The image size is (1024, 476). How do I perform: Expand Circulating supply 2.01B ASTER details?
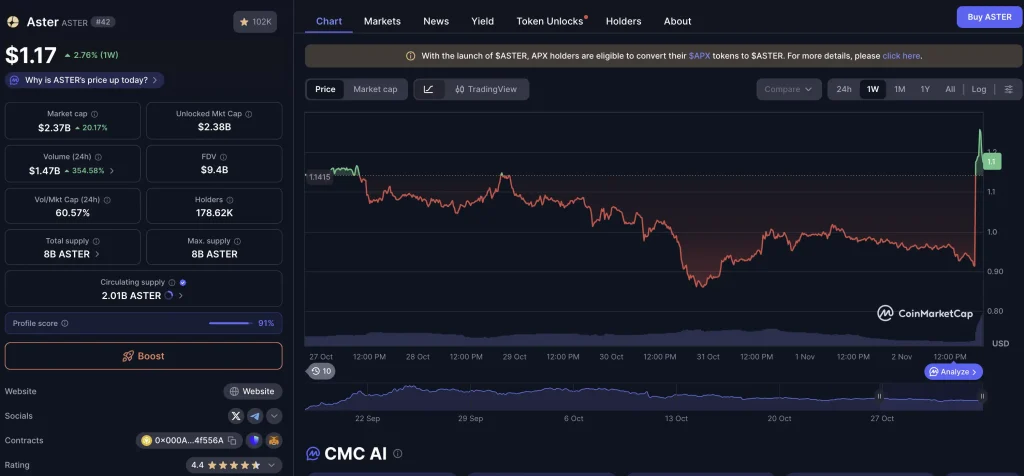[x=180, y=295]
